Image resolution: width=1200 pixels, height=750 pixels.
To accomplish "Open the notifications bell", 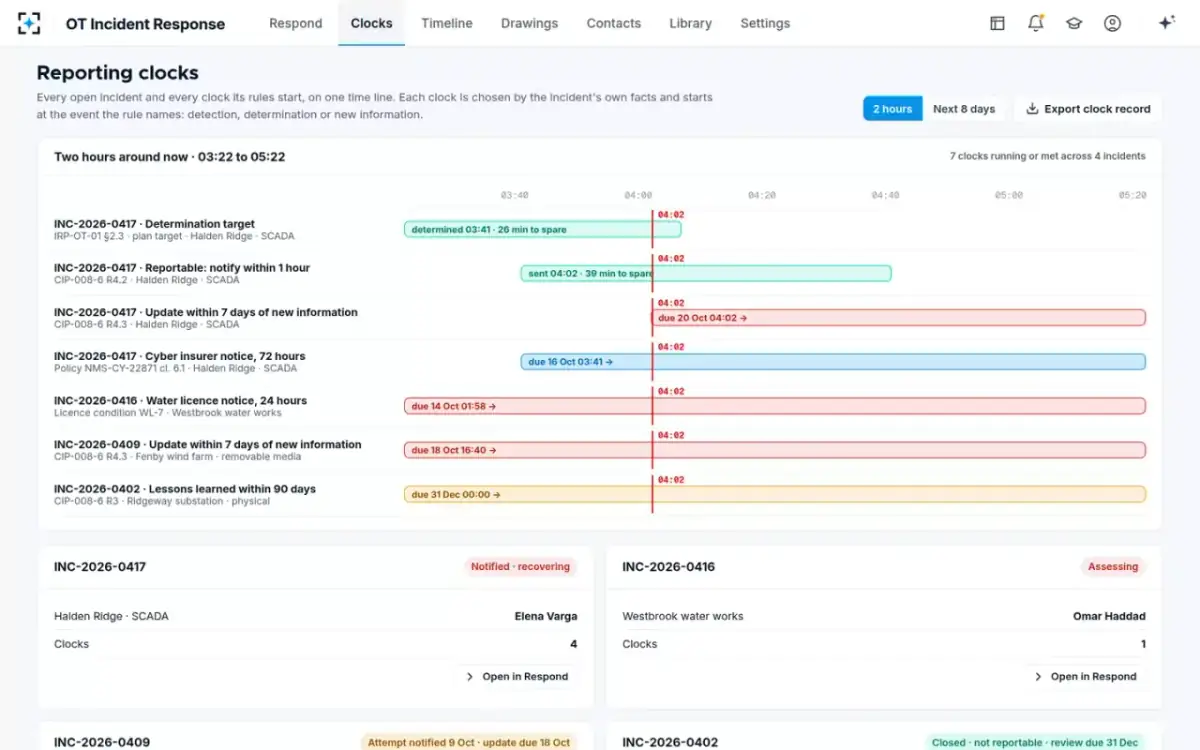I will click(x=1036, y=23).
